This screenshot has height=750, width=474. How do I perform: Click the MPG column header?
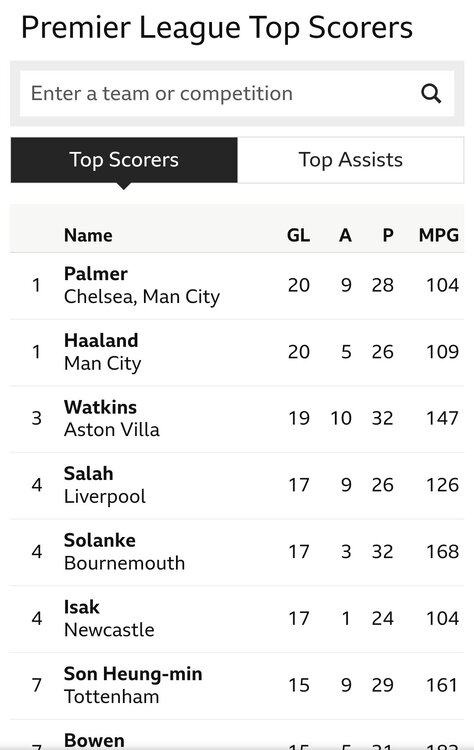click(439, 235)
